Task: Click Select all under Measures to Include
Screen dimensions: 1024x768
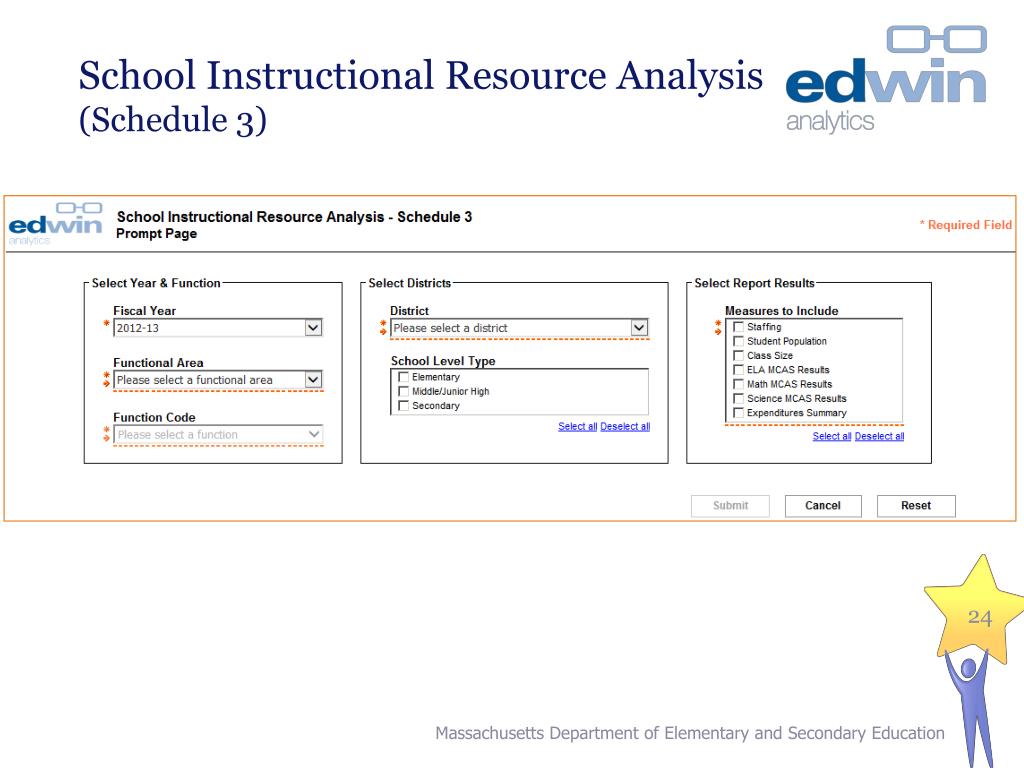Action: pyautogui.click(x=832, y=436)
